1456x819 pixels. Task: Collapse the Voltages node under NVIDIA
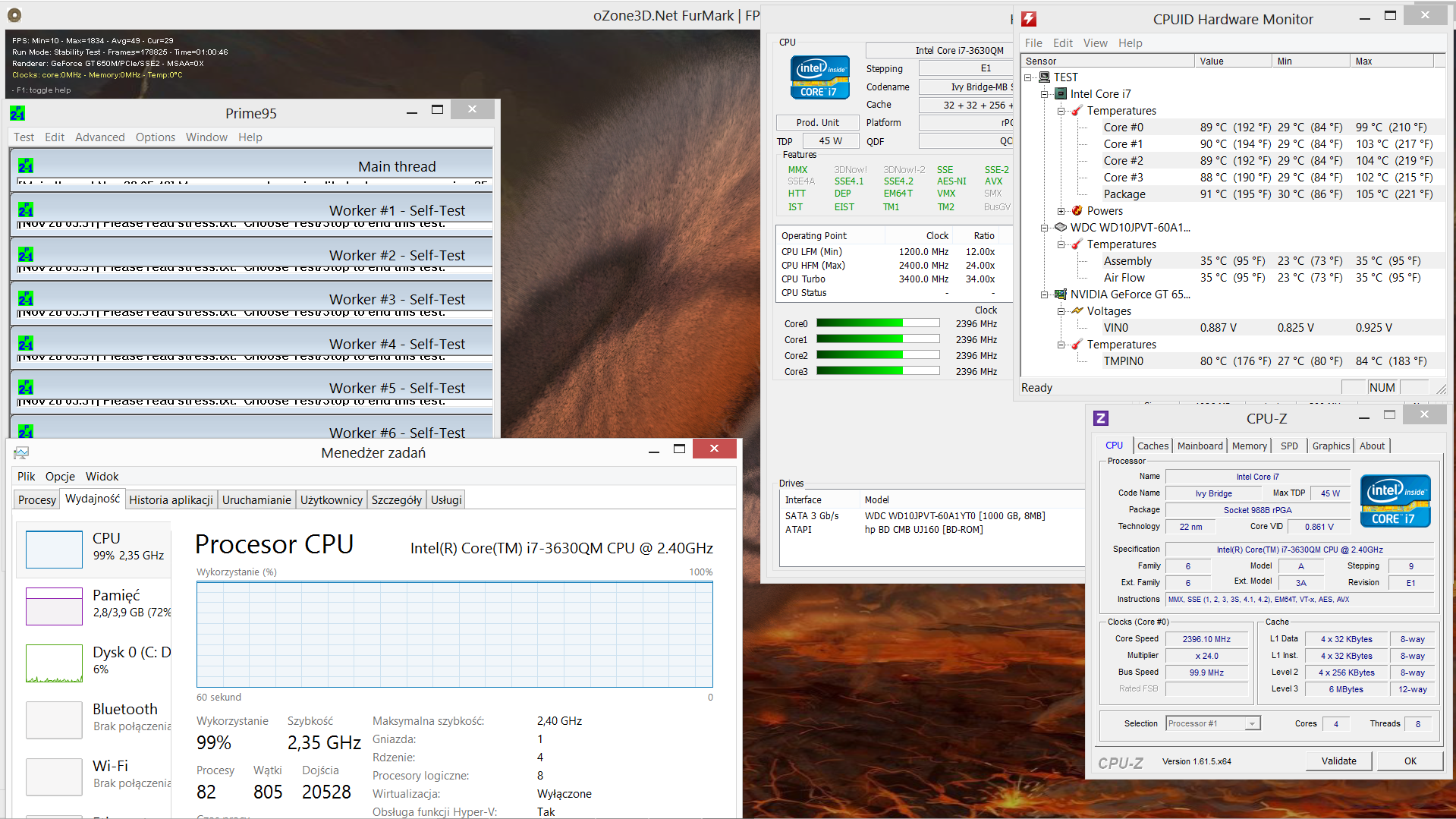tap(1061, 311)
